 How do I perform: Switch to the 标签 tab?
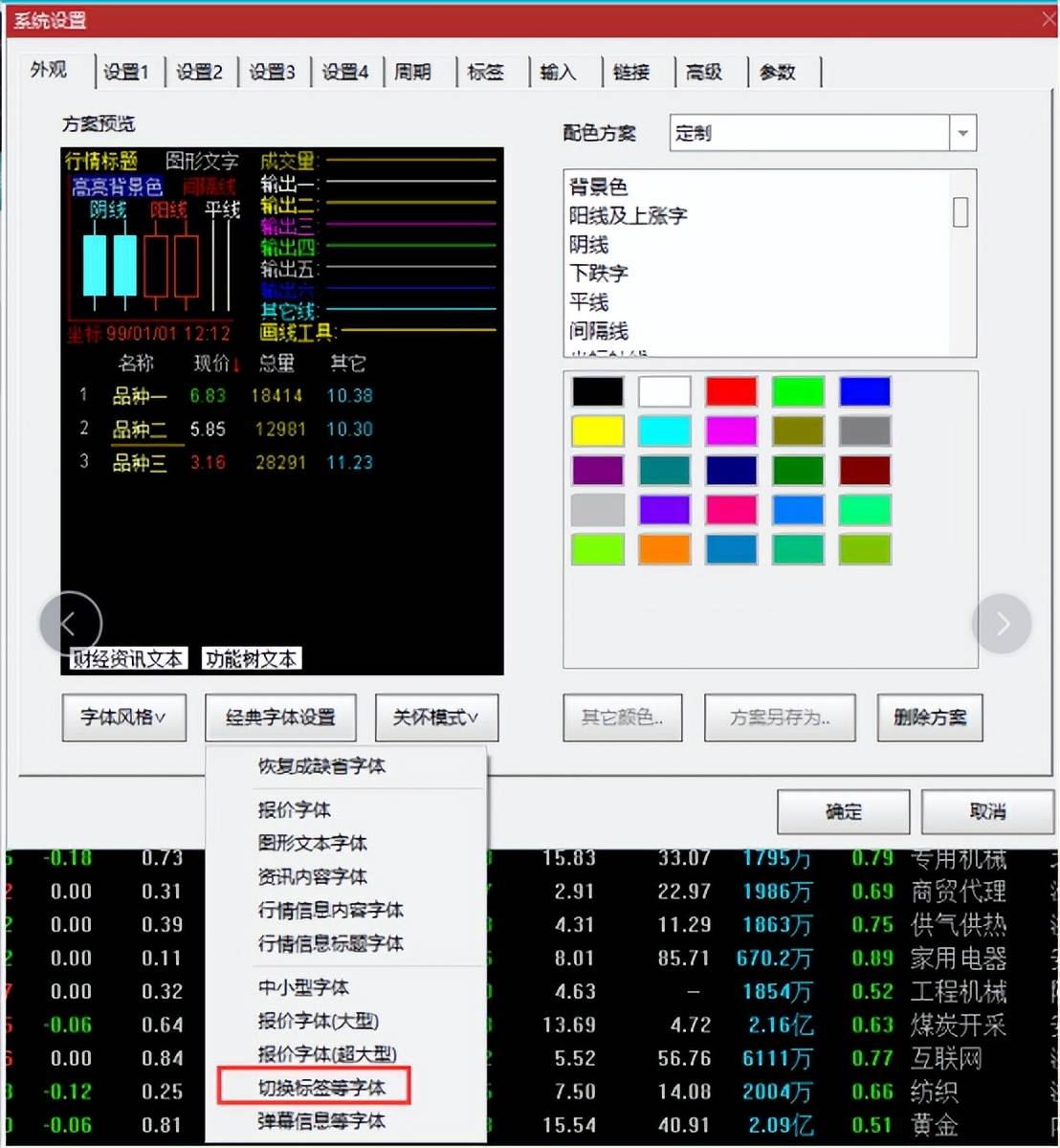487,72
